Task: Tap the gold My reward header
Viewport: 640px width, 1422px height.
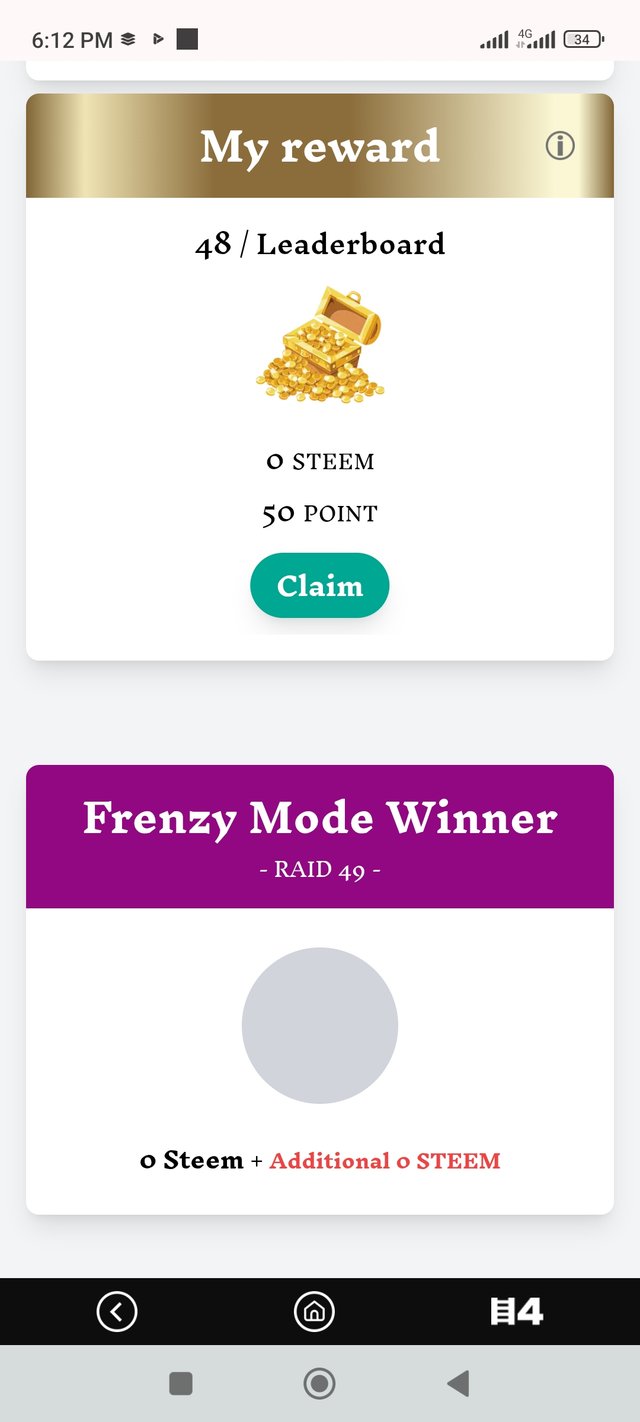Action: click(320, 147)
